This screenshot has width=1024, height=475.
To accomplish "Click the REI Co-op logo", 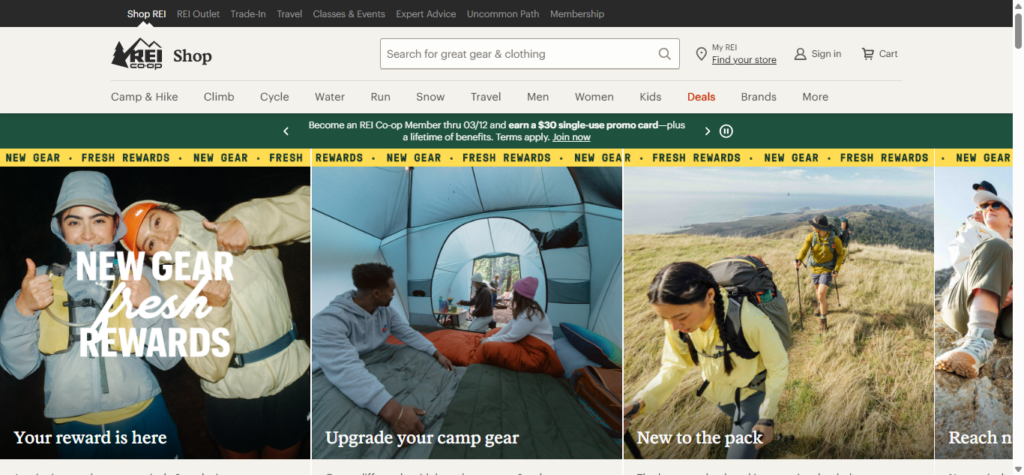I will 136,54.
